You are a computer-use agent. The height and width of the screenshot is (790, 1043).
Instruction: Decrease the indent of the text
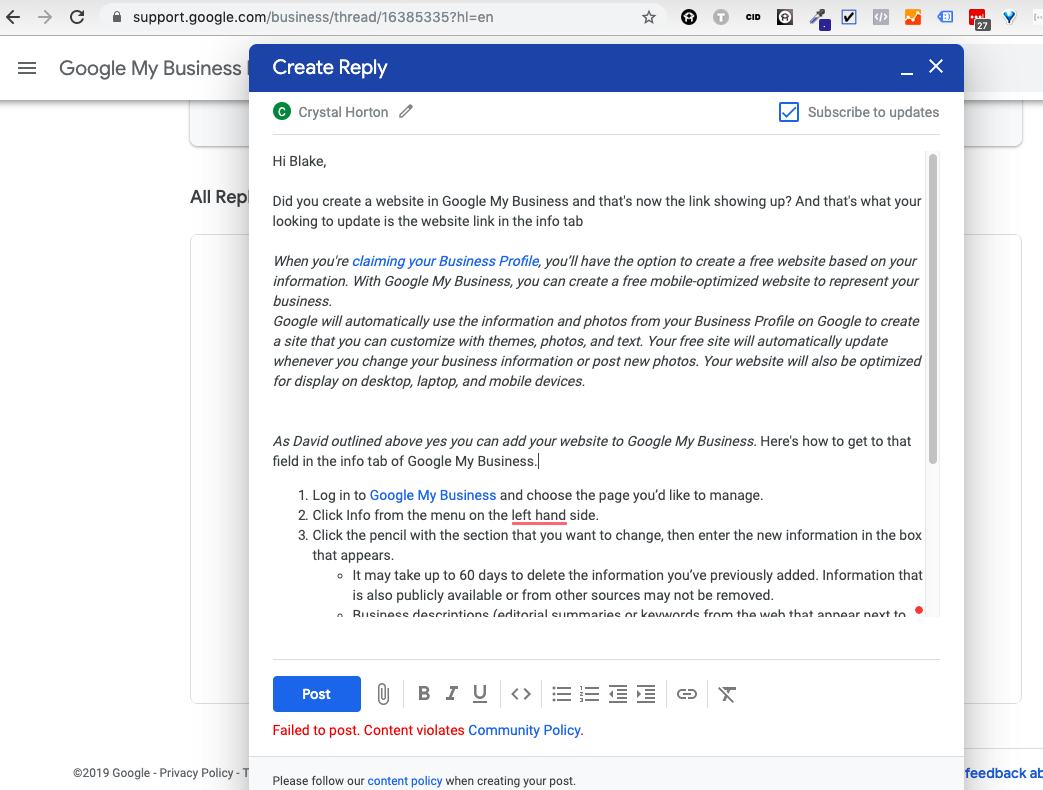(x=618, y=694)
